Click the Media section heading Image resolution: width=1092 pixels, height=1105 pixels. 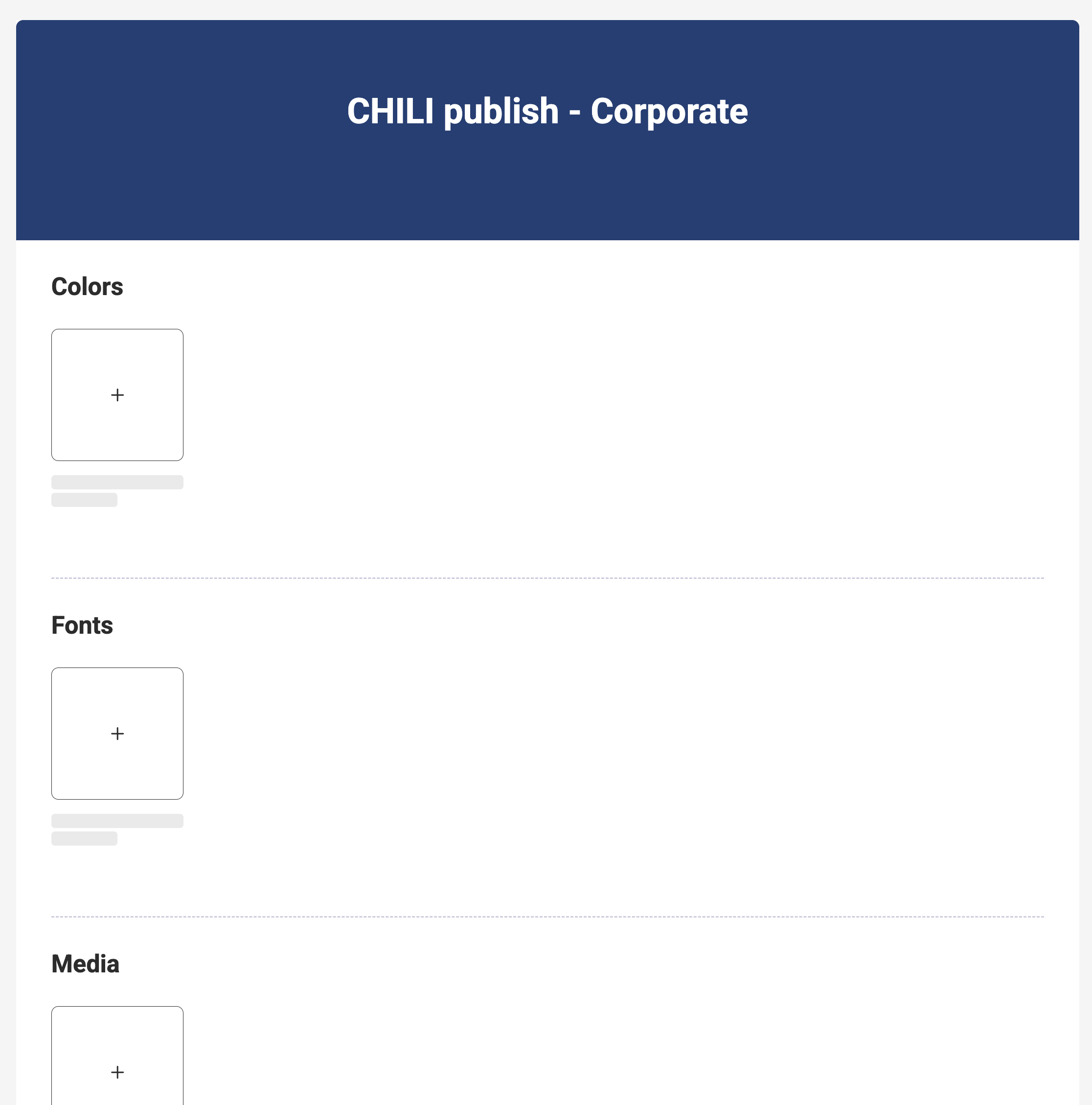coord(85,964)
